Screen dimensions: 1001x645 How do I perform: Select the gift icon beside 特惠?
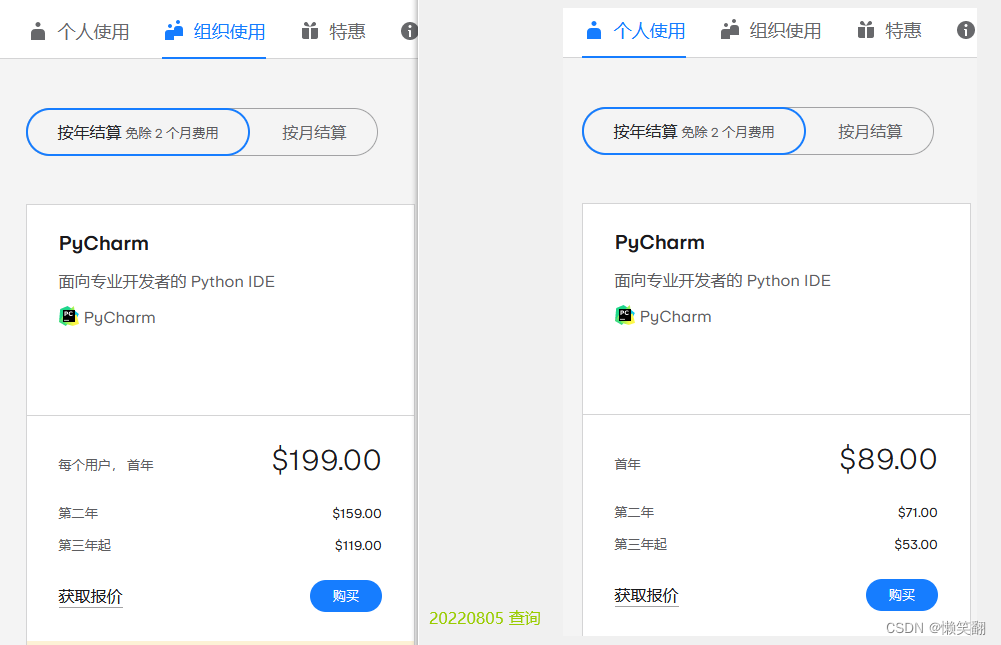coord(308,30)
